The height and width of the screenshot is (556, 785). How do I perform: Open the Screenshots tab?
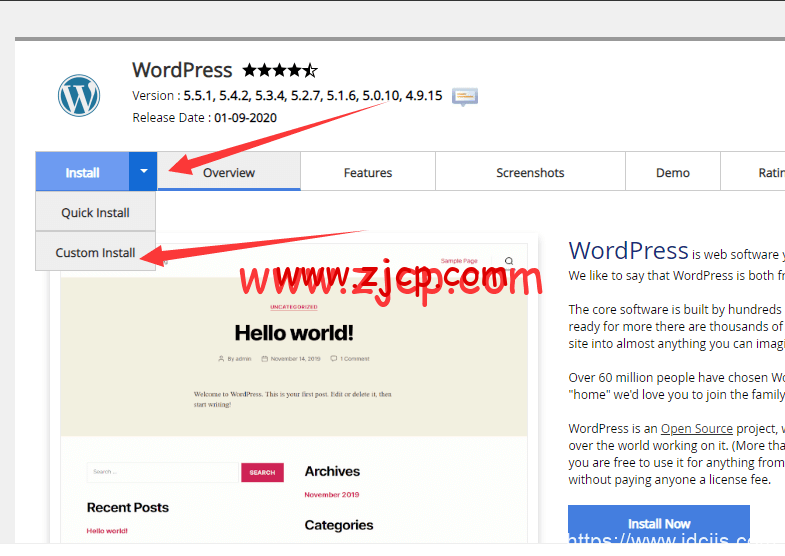pyautogui.click(x=530, y=172)
